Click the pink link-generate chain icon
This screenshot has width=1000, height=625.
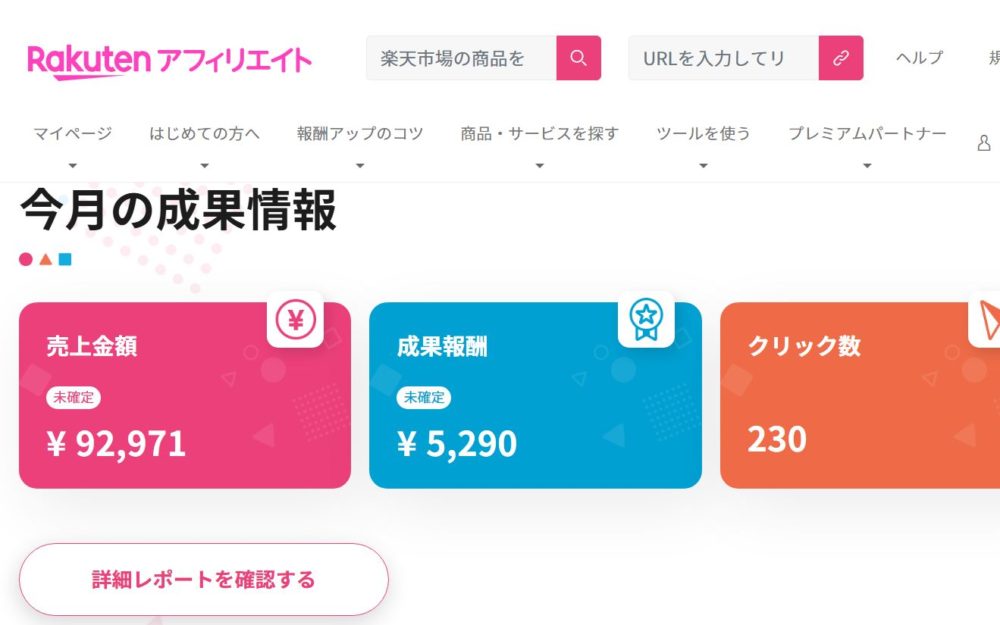tap(840, 58)
